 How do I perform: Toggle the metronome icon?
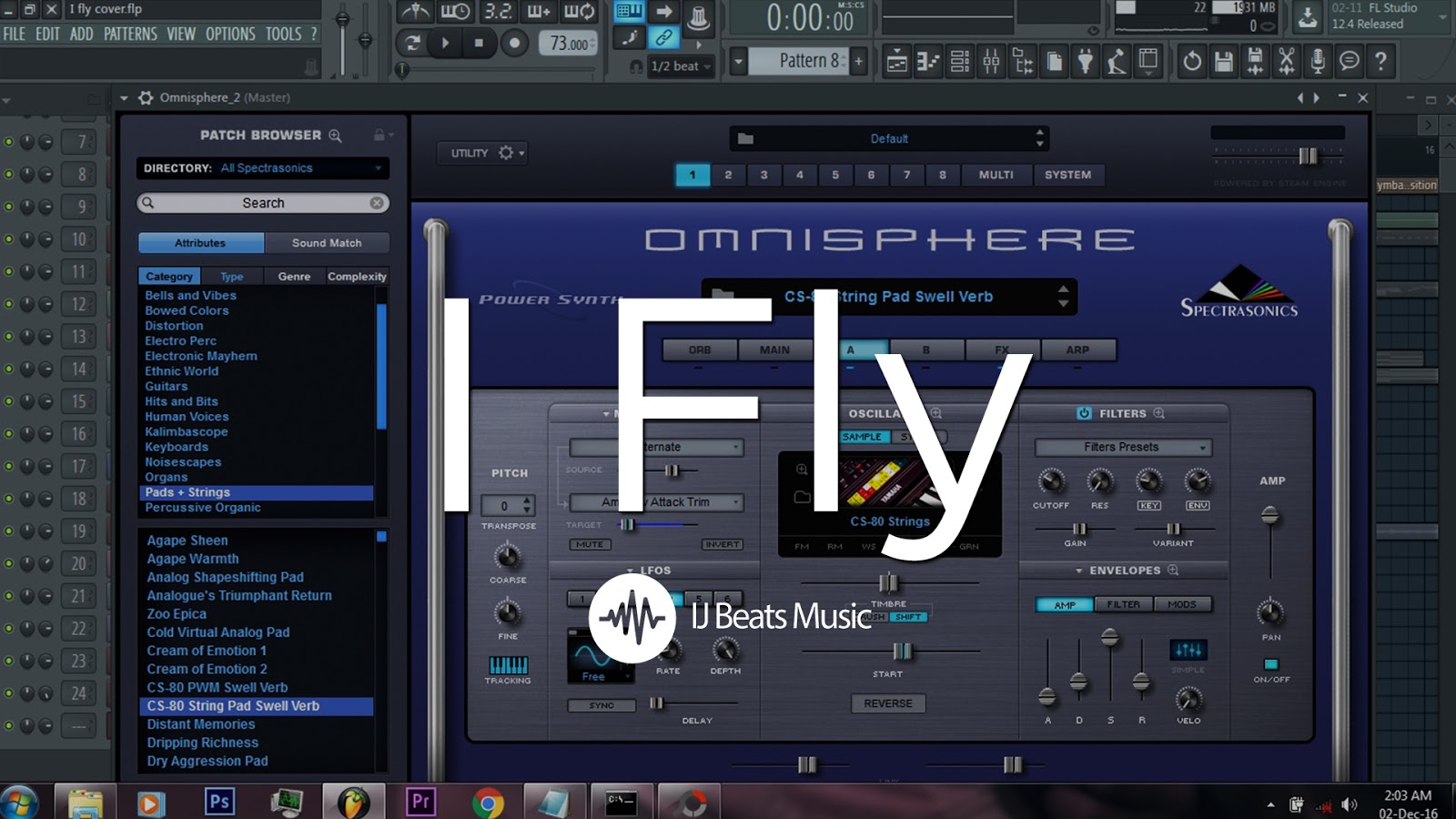415,12
